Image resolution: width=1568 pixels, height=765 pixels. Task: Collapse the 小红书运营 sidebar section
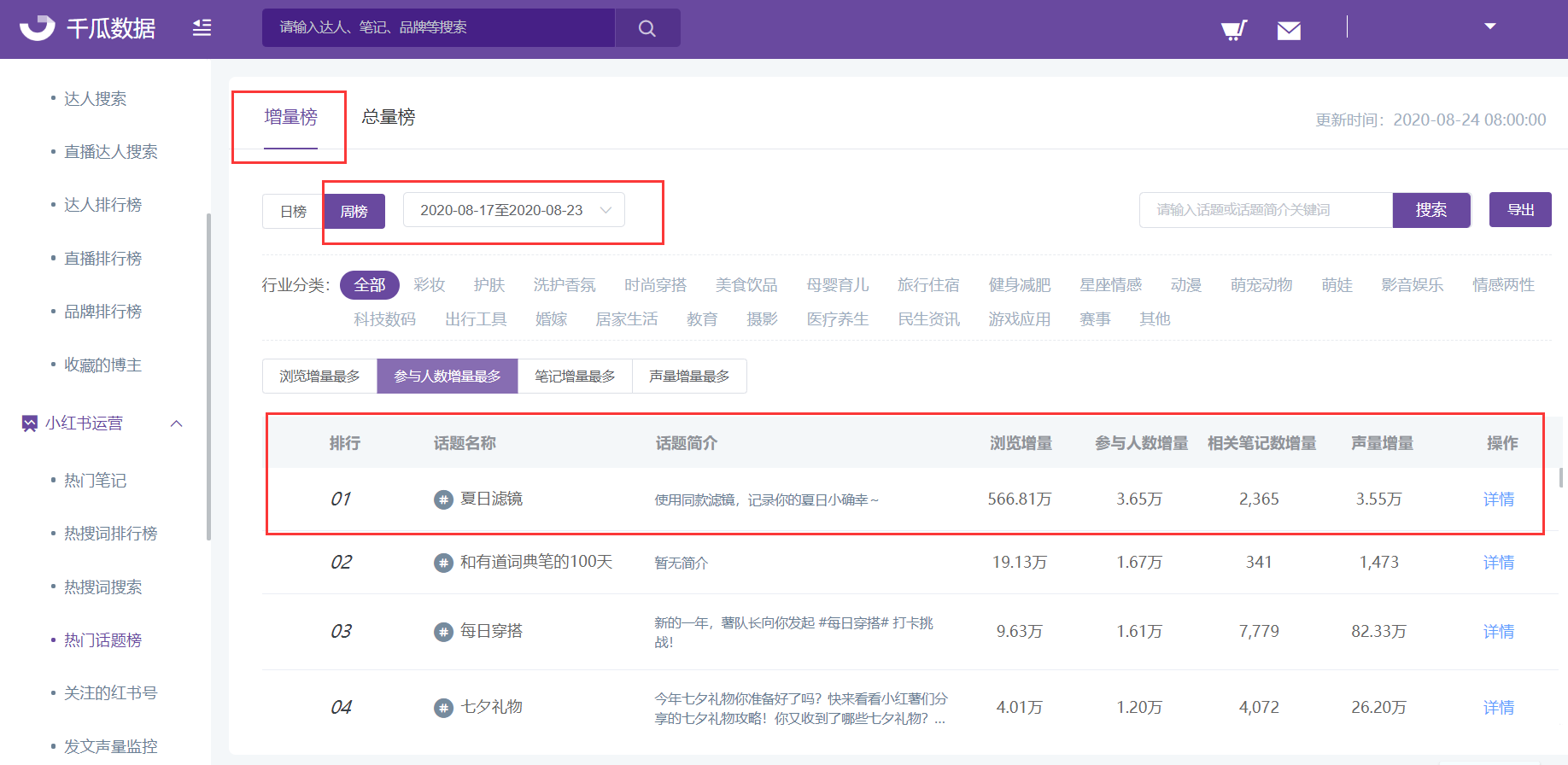[x=177, y=423]
